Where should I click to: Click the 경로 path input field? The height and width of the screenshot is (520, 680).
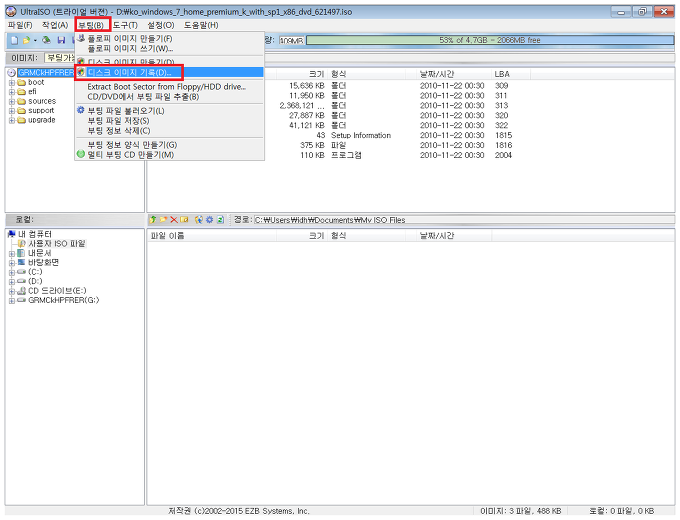point(463,220)
